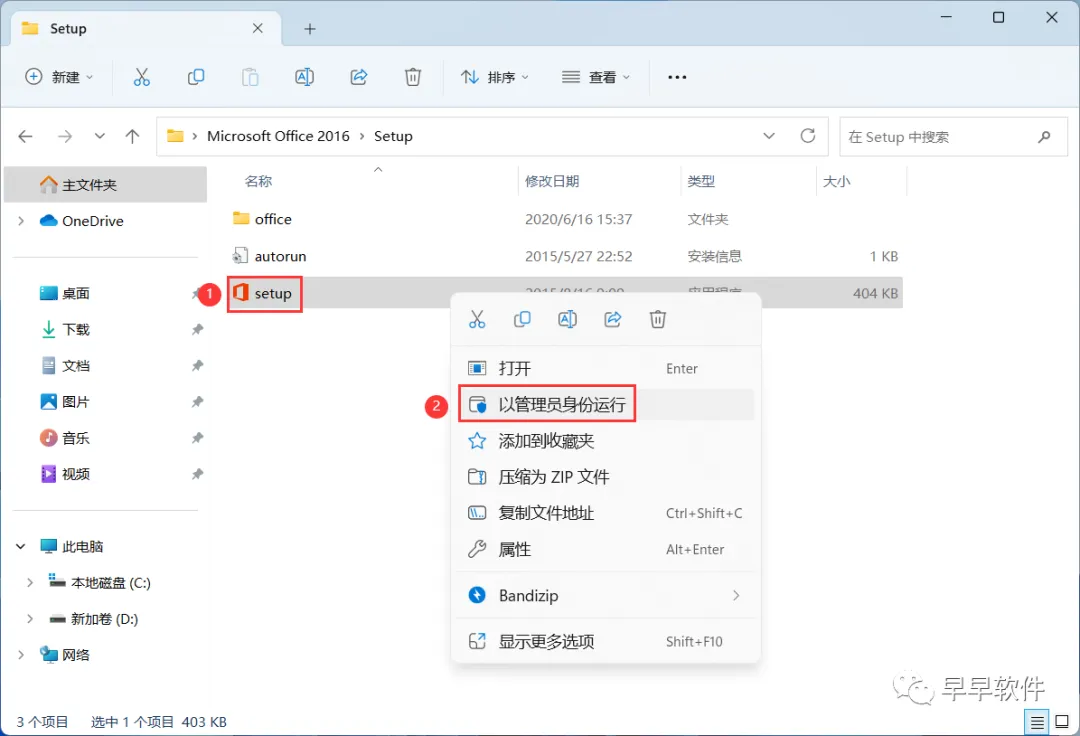Click the Cut icon in the toolbar
Image resolution: width=1080 pixels, height=736 pixels.
tap(141, 77)
